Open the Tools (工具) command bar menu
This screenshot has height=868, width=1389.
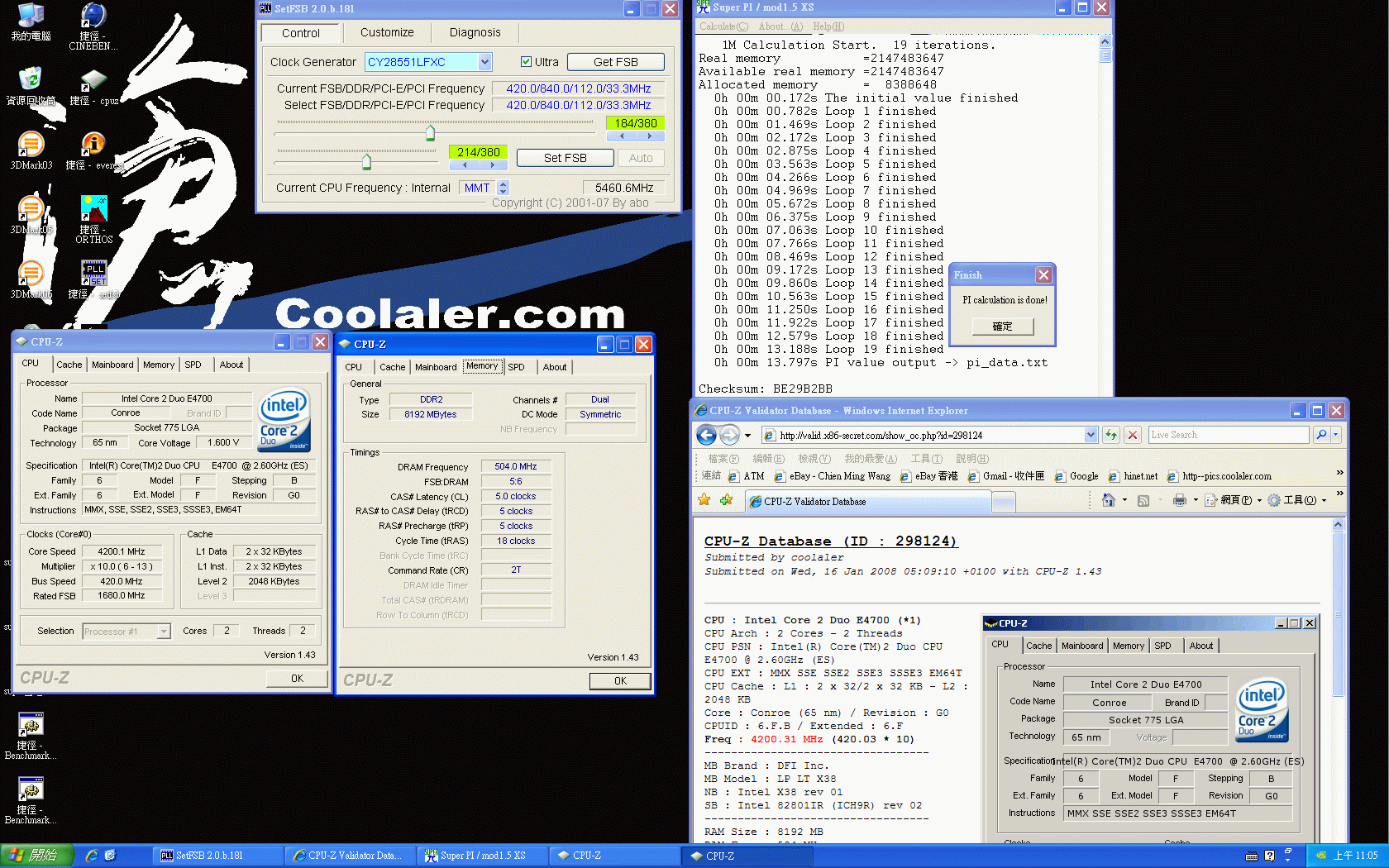point(1296,500)
